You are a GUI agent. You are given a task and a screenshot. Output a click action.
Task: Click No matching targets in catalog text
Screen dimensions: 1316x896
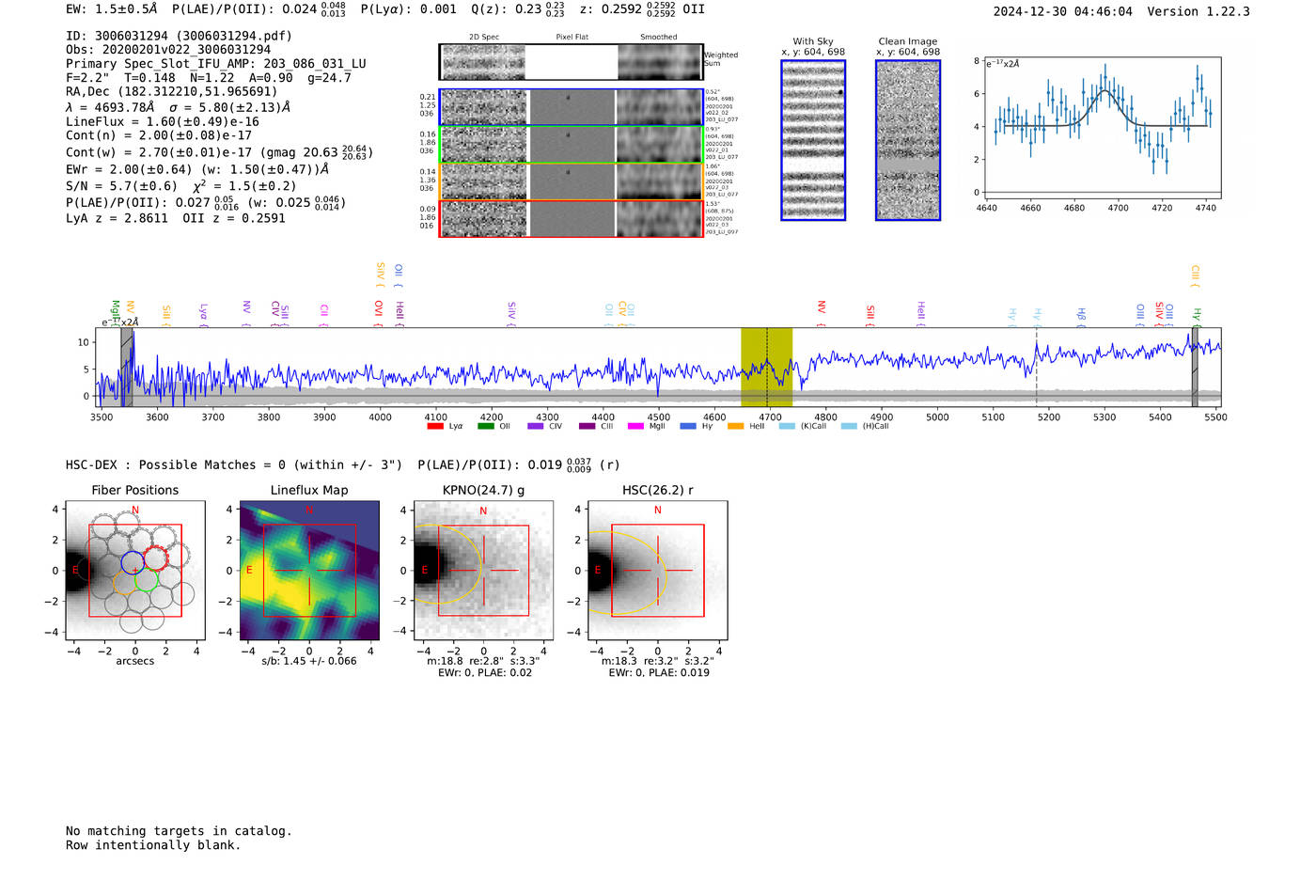pyautogui.click(x=179, y=831)
